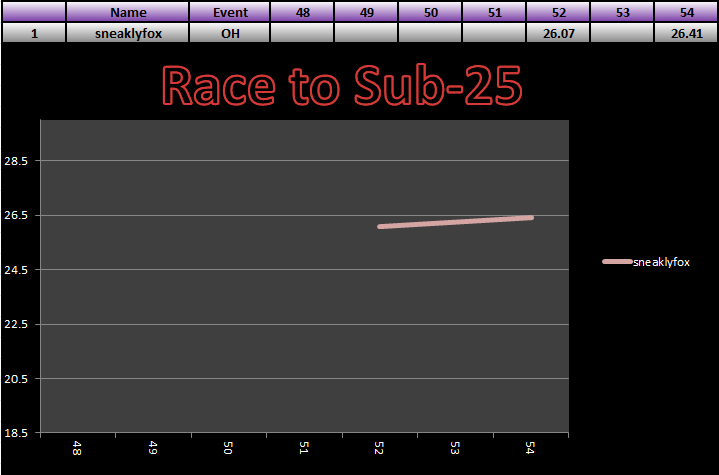Select the pink sneaklyfox data line

point(455,222)
